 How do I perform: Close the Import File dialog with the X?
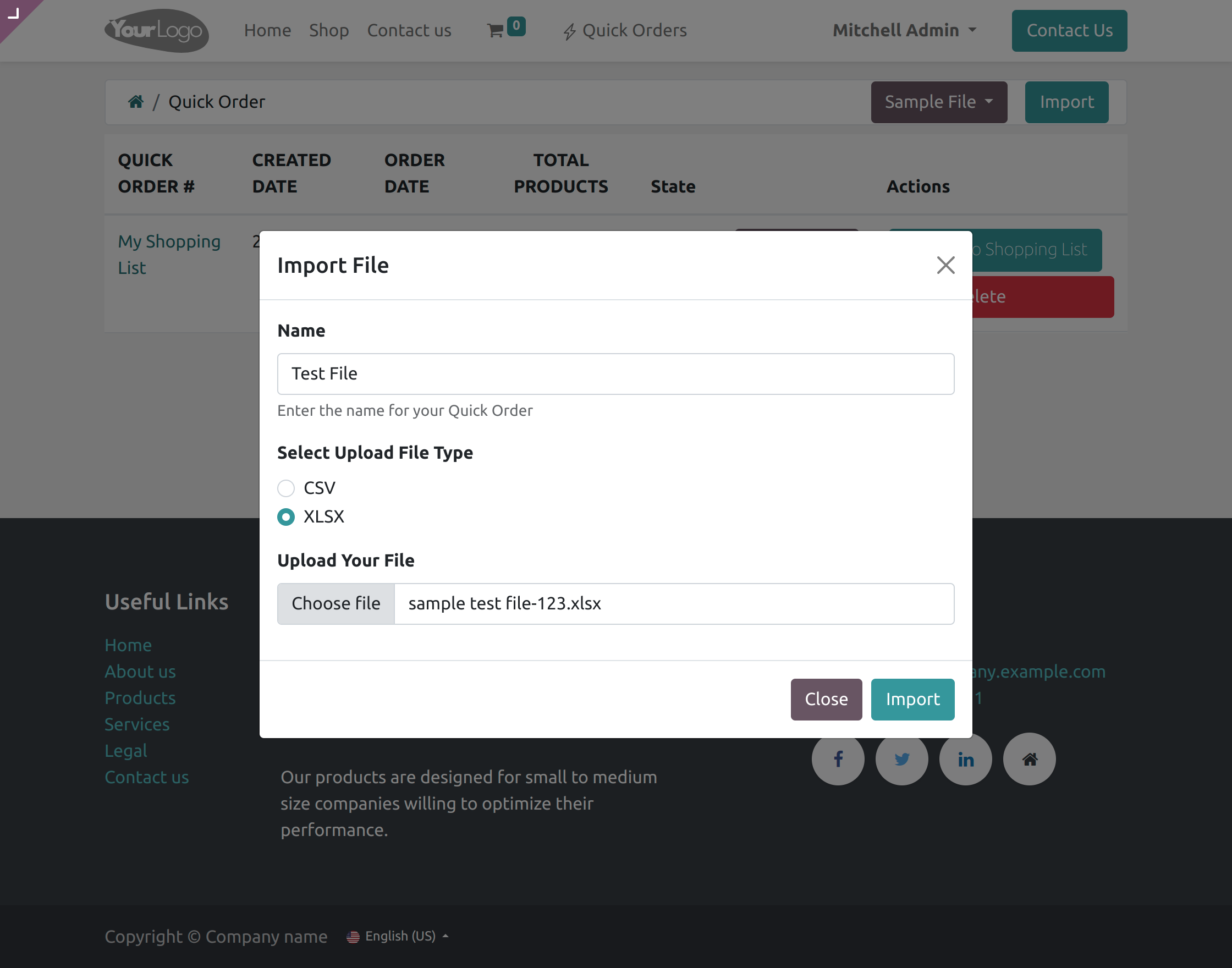coord(945,265)
